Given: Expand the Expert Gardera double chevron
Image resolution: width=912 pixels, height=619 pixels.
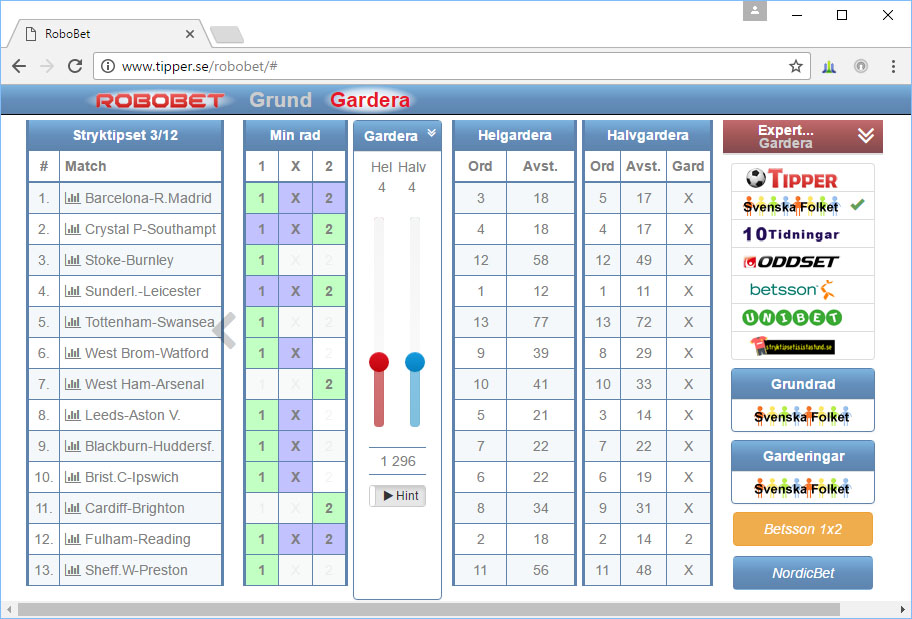Looking at the screenshot, I should tap(865, 136).
